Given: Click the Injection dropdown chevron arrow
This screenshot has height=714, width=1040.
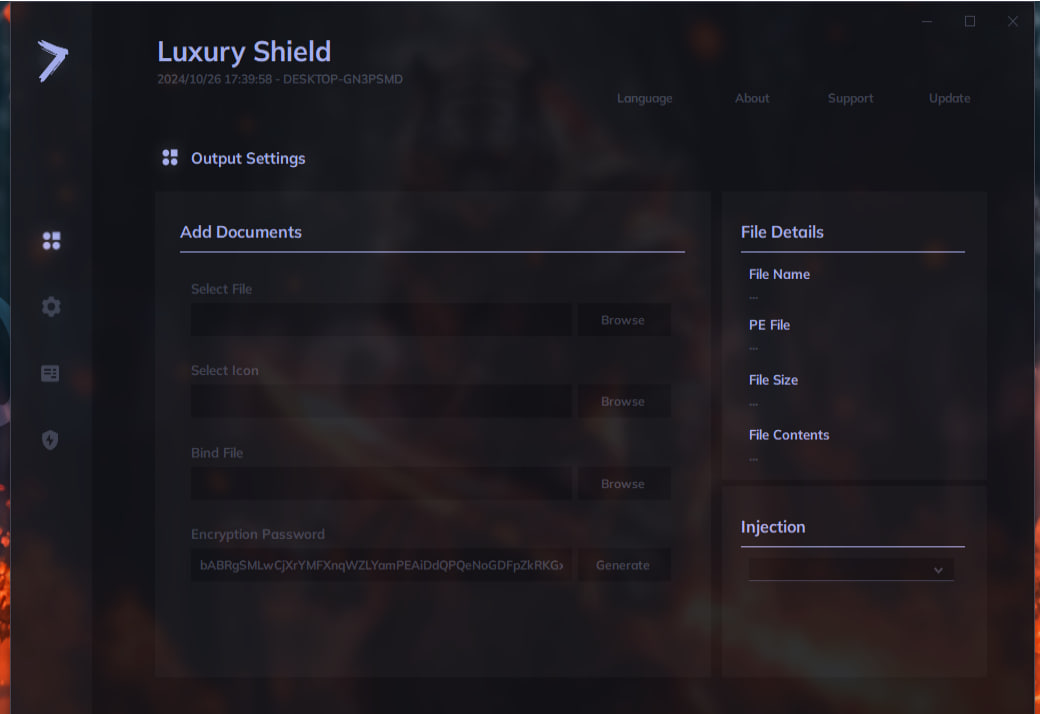Looking at the screenshot, I should point(938,570).
